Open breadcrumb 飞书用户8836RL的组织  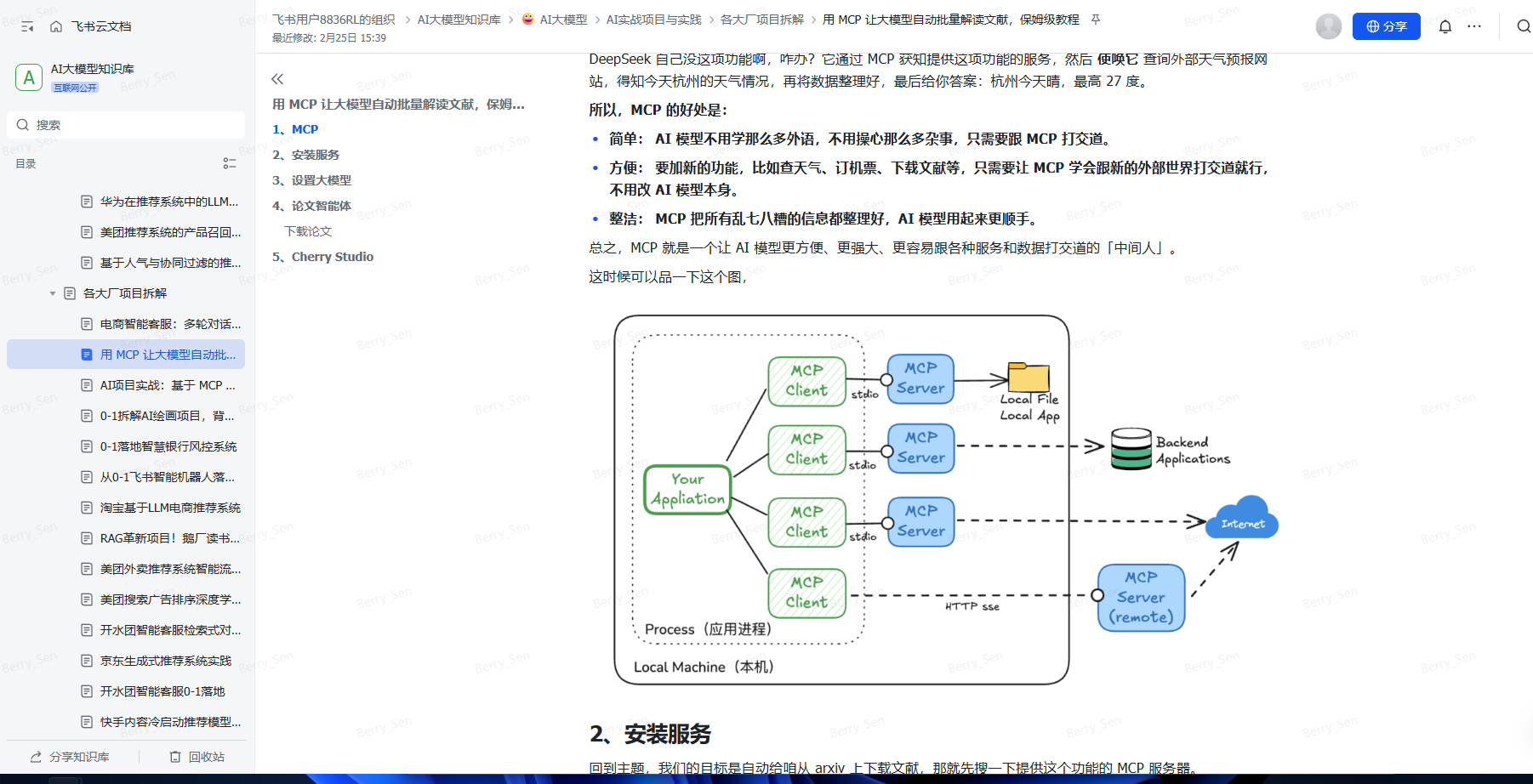coord(334,20)
